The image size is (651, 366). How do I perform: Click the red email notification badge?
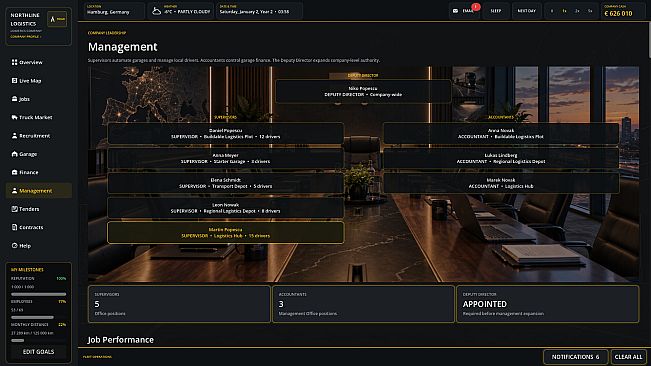pyautogui.click(x=476, y=7)
